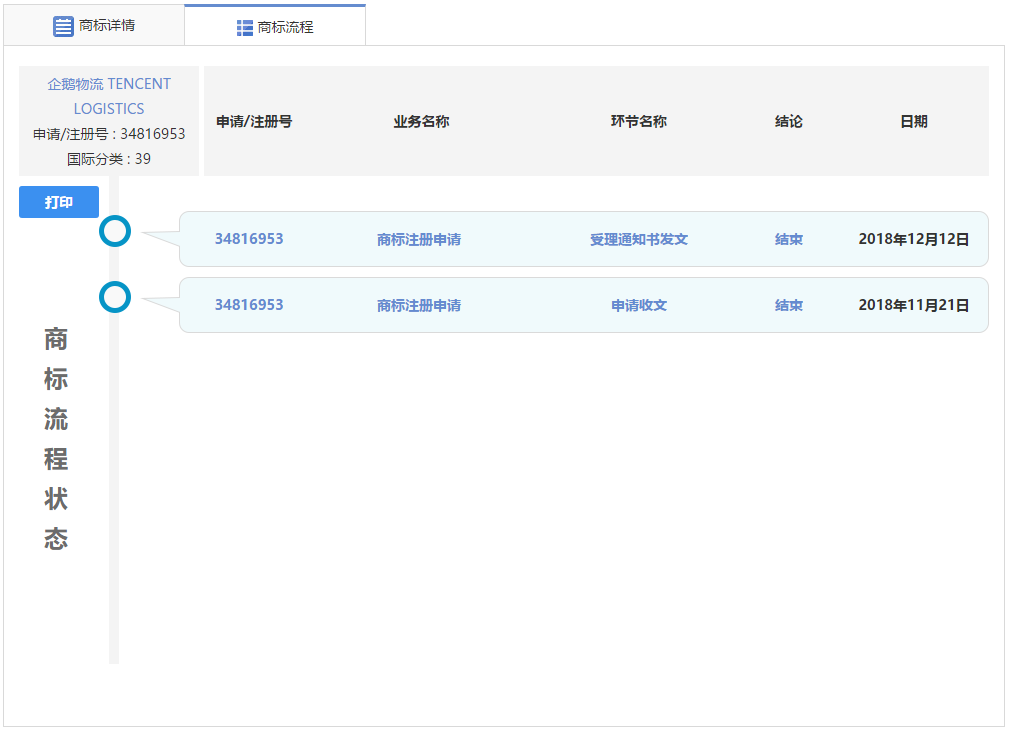Click the text 国际分类：39
1009x731 pixels.
pos(109,159)
